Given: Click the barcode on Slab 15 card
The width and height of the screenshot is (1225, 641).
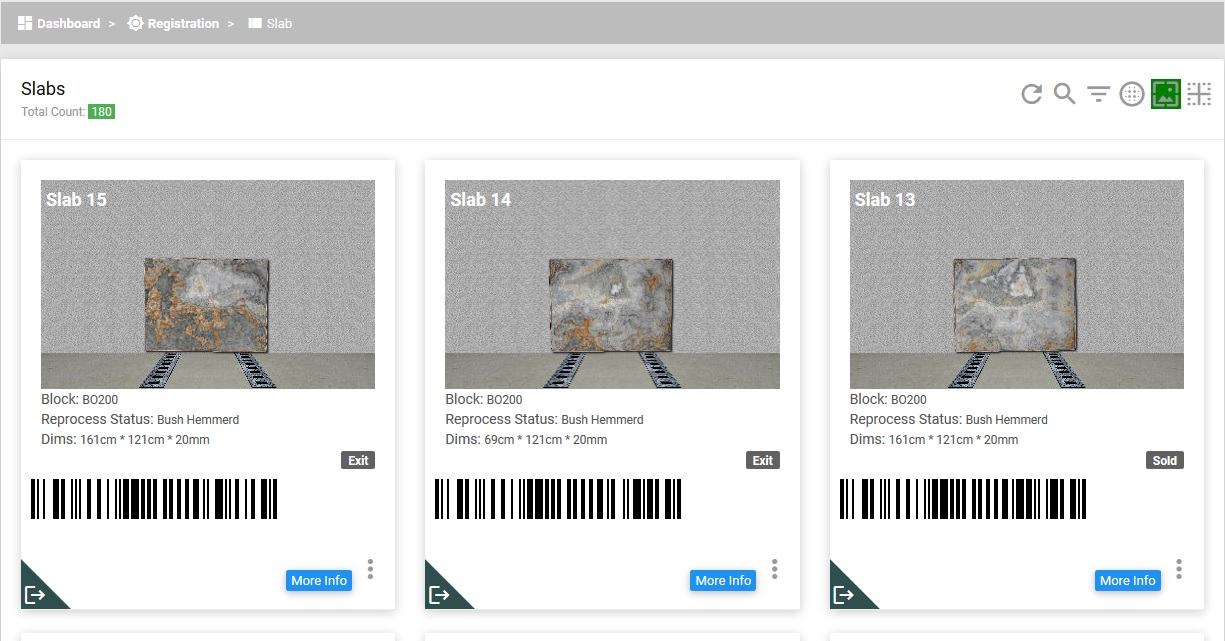Looking at the screenshot, I should tap(154, 498).
